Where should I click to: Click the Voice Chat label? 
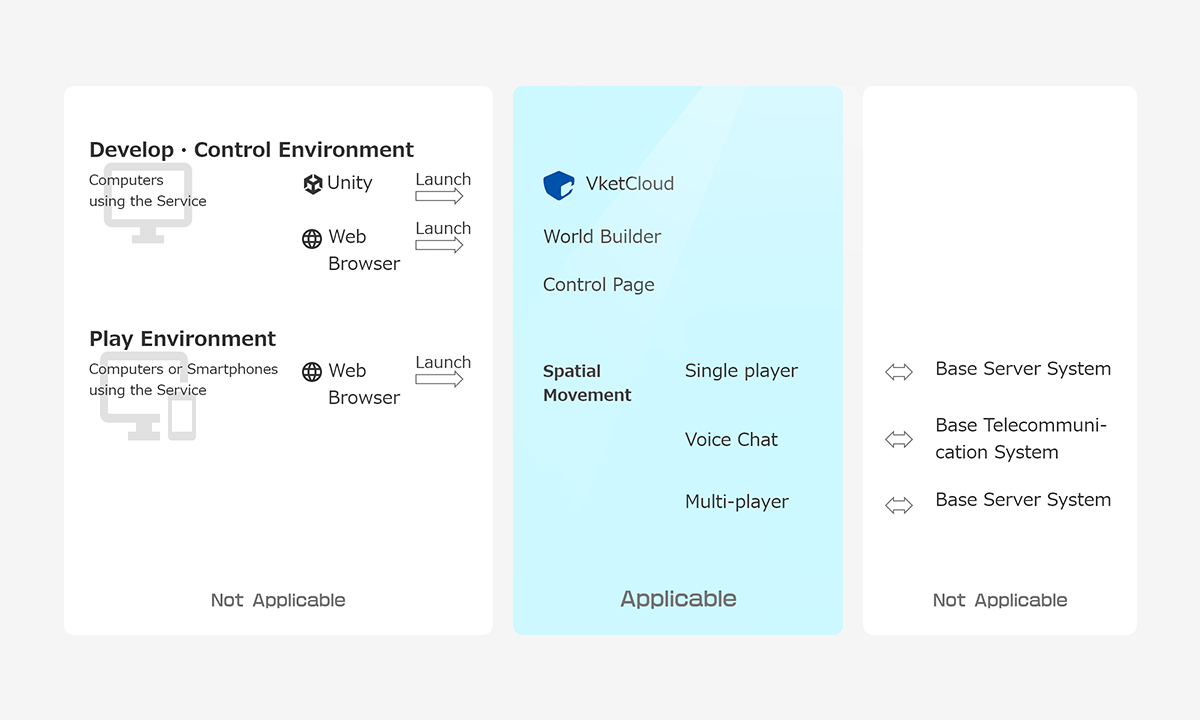click(731, 440)
